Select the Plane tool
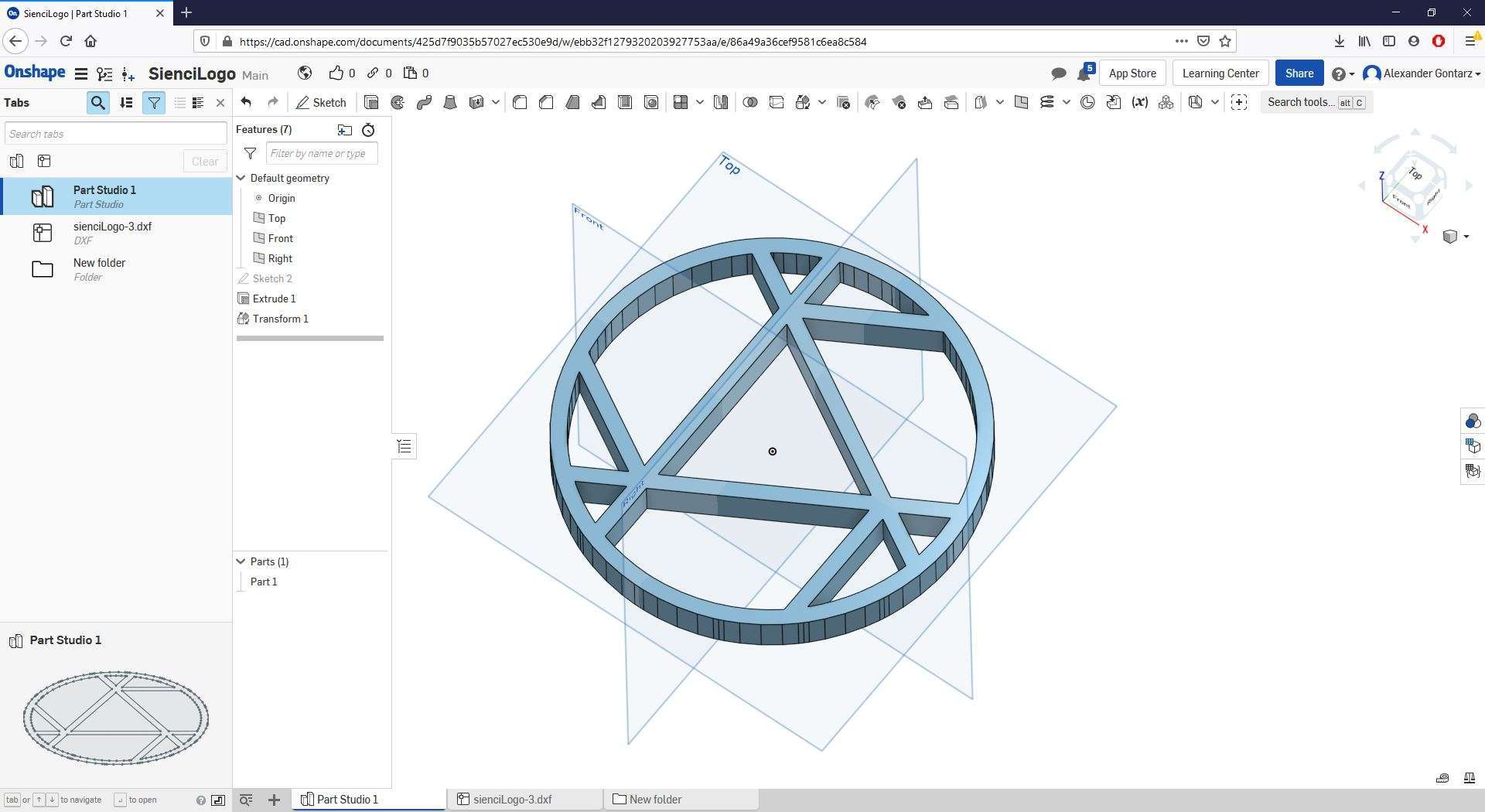This screenshot has width=1485, height=812. pyautogui.click(x=1021, y=102)
